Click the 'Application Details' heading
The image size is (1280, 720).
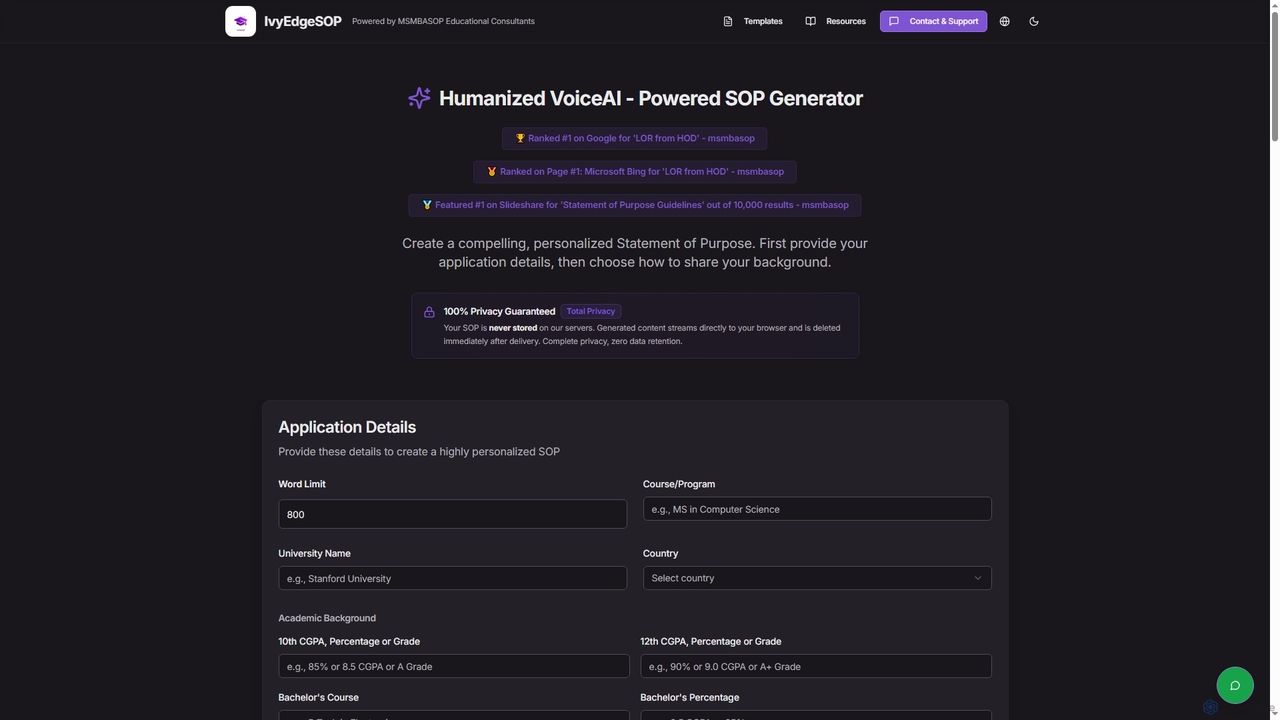click(x=347, y=427)
